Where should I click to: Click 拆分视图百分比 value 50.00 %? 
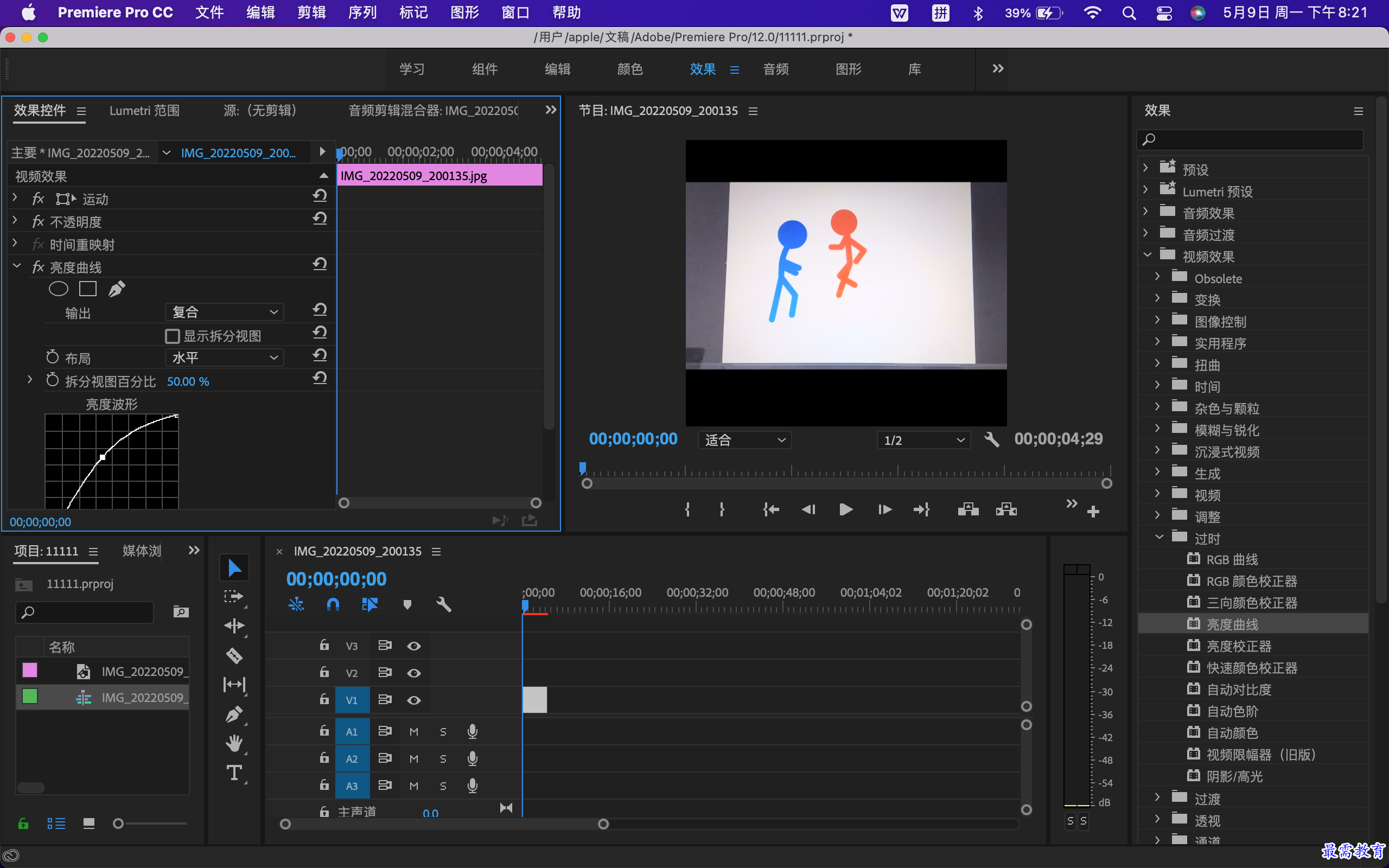[188, 381]
